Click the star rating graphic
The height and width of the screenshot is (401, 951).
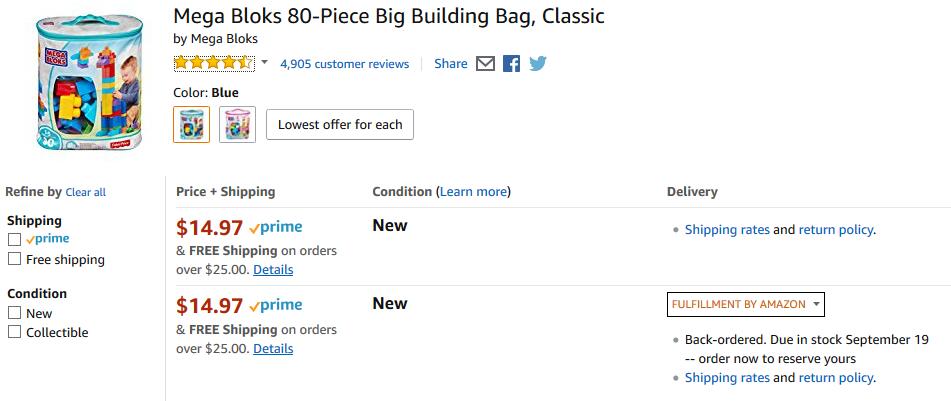[214, 63]
